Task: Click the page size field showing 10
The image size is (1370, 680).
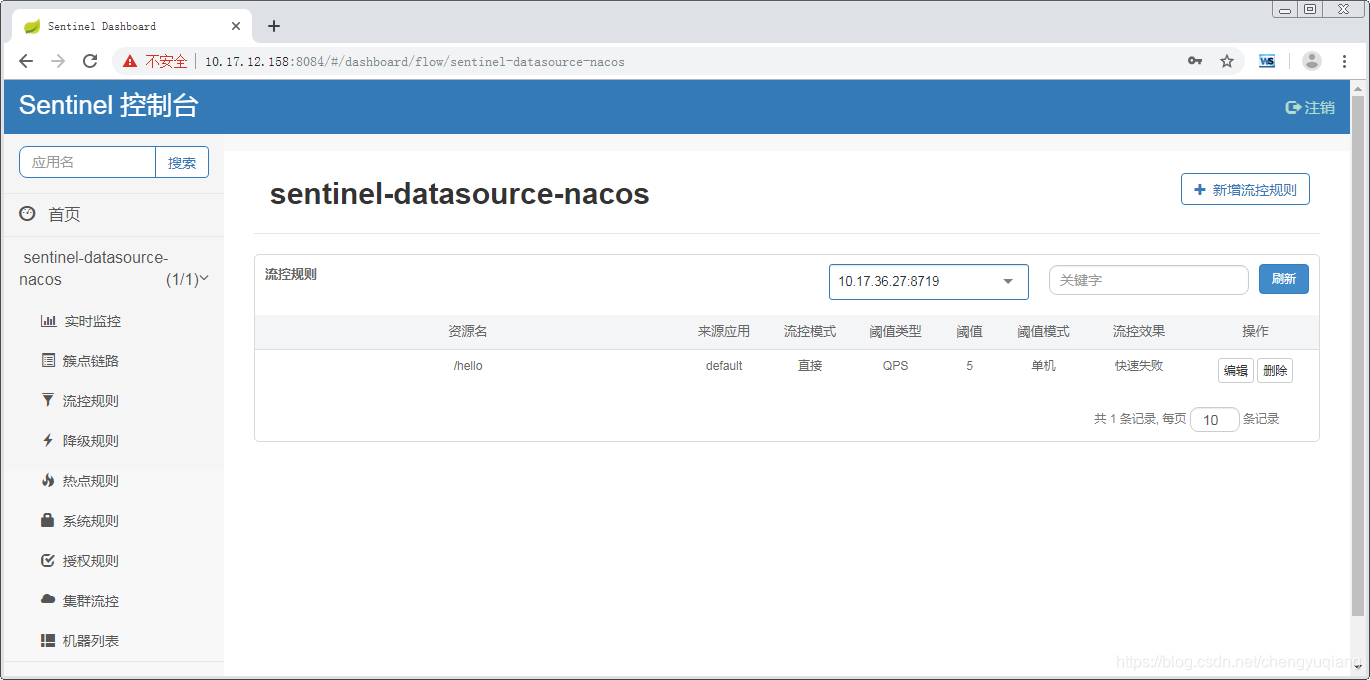Action: click(x=1215, y=420)
